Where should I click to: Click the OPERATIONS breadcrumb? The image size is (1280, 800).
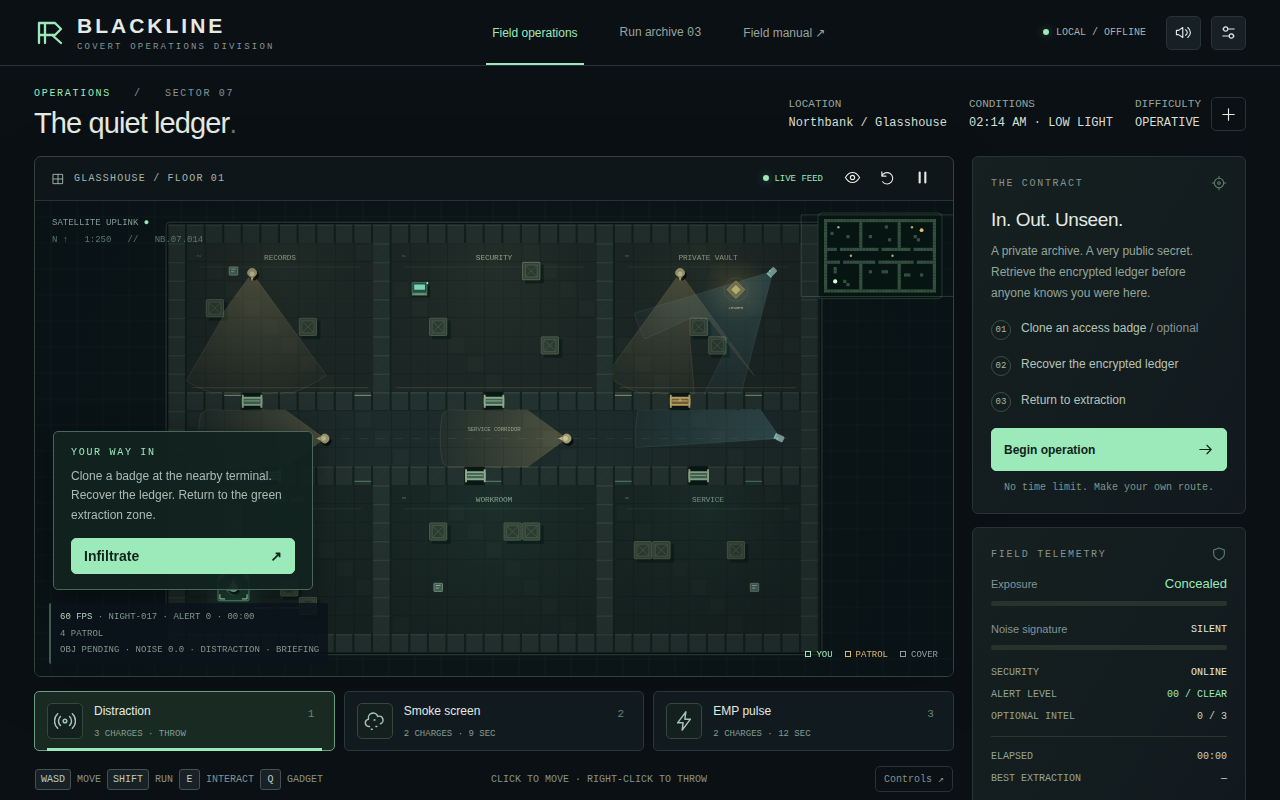[72, 93]
